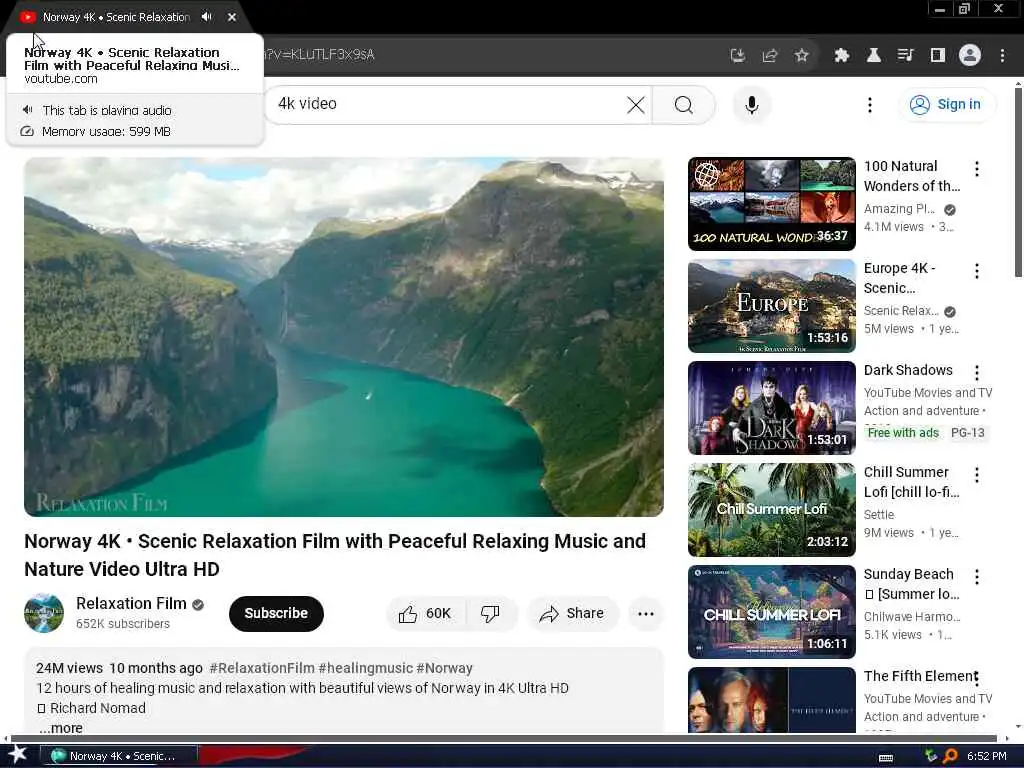Bookmark this page with the star icon
Image resolution: width=1024 pixels, height=768 pixels.
tap(802, 56)
